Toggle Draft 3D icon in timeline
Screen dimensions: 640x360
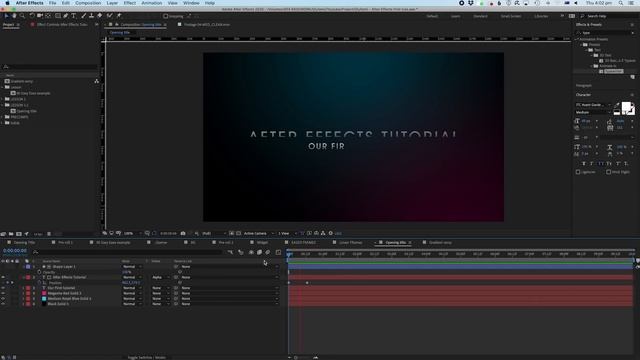(241, 253)
